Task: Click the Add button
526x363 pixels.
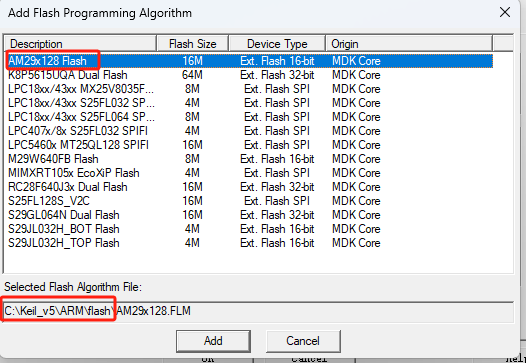Action: click(x=213, y=341)
